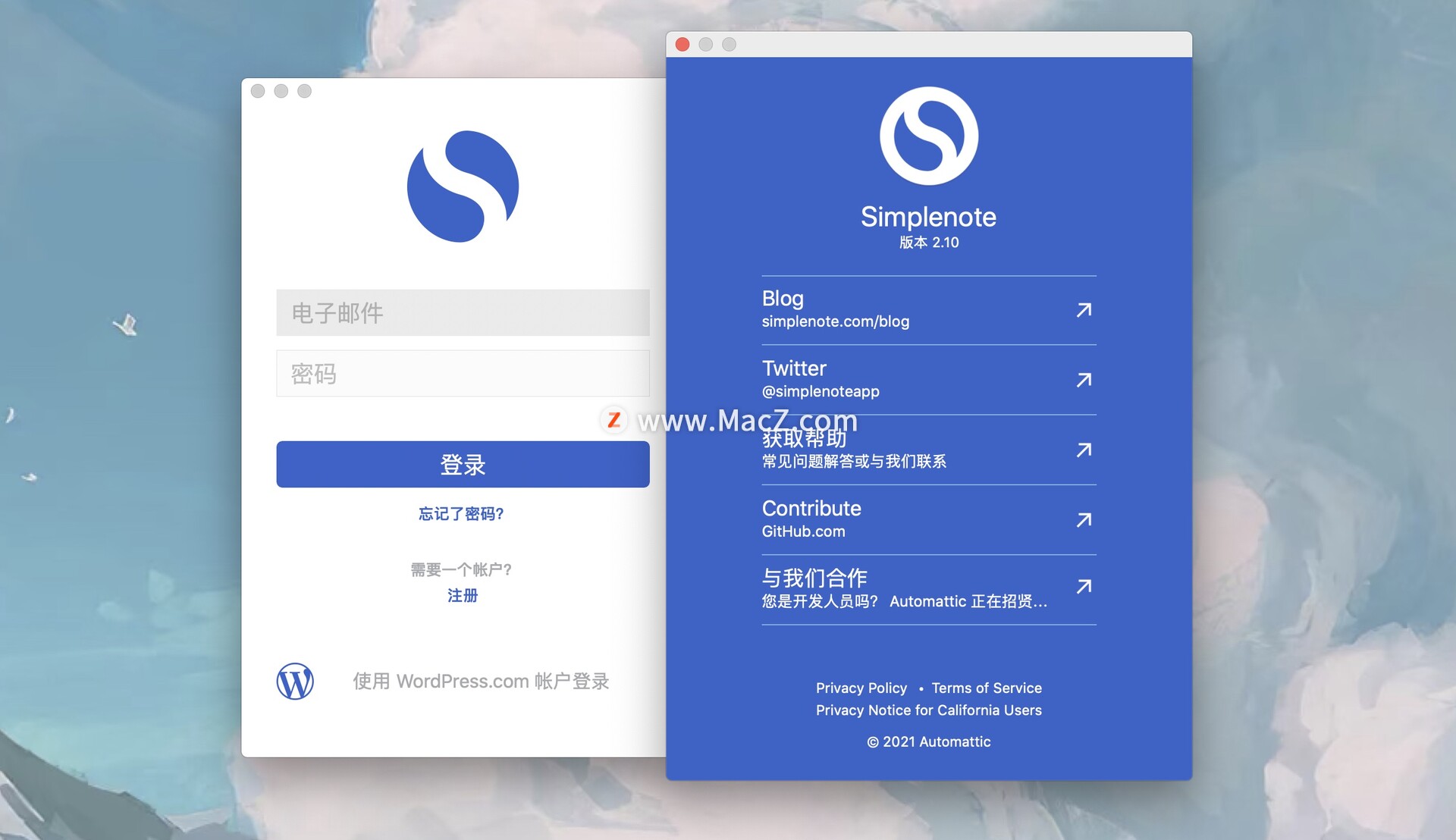Image resolution: width=1456 pixels, height=840 pixels.
Task: Click the grey close button of login window
Action: click(258, 91)
